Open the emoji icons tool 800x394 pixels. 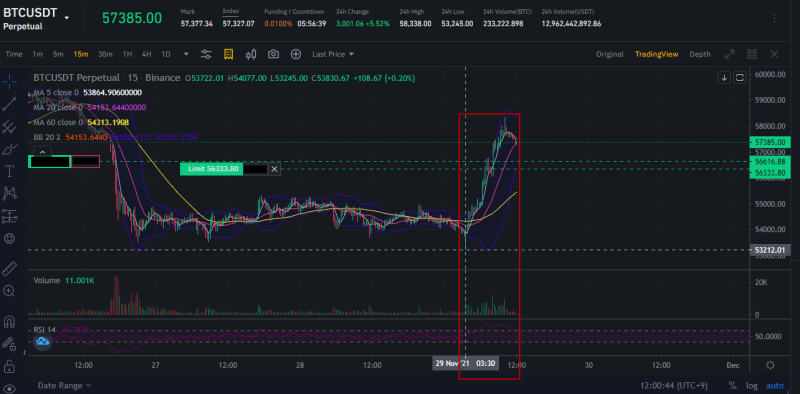[9, 238]
